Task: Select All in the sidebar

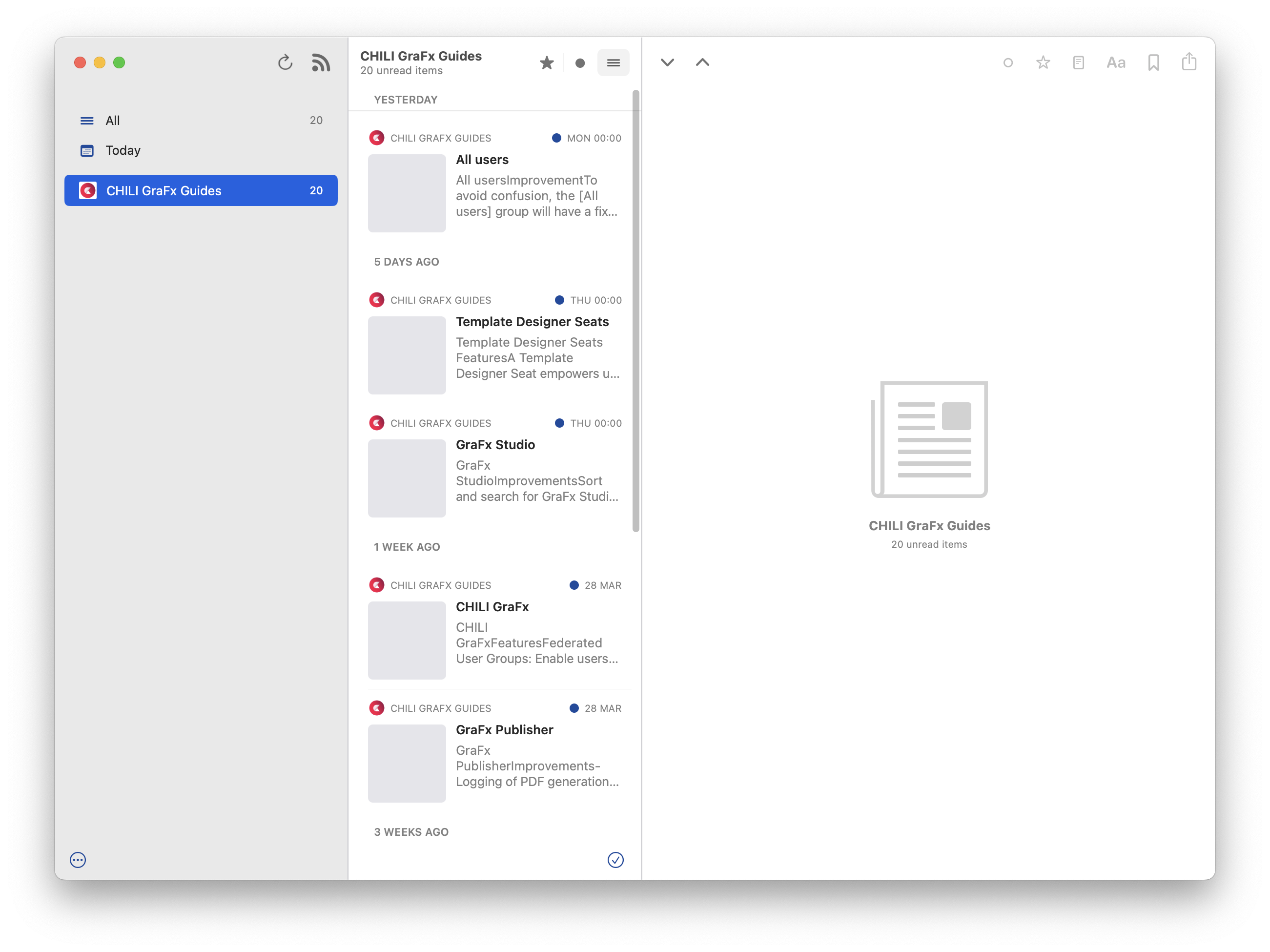Action: 201,121
